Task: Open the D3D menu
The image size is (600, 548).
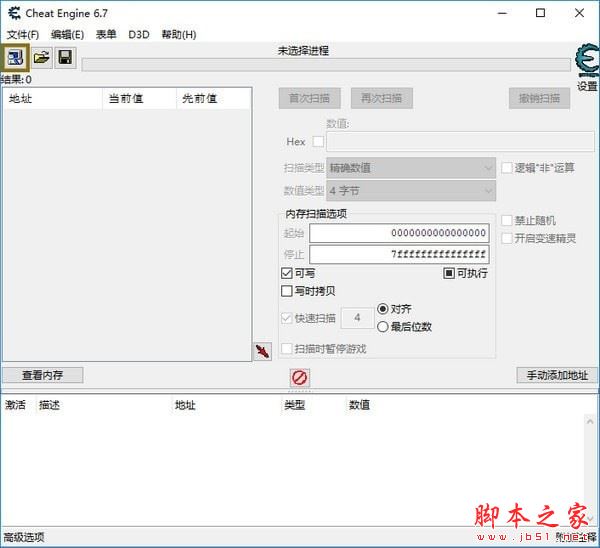Action: coord(139,35)
